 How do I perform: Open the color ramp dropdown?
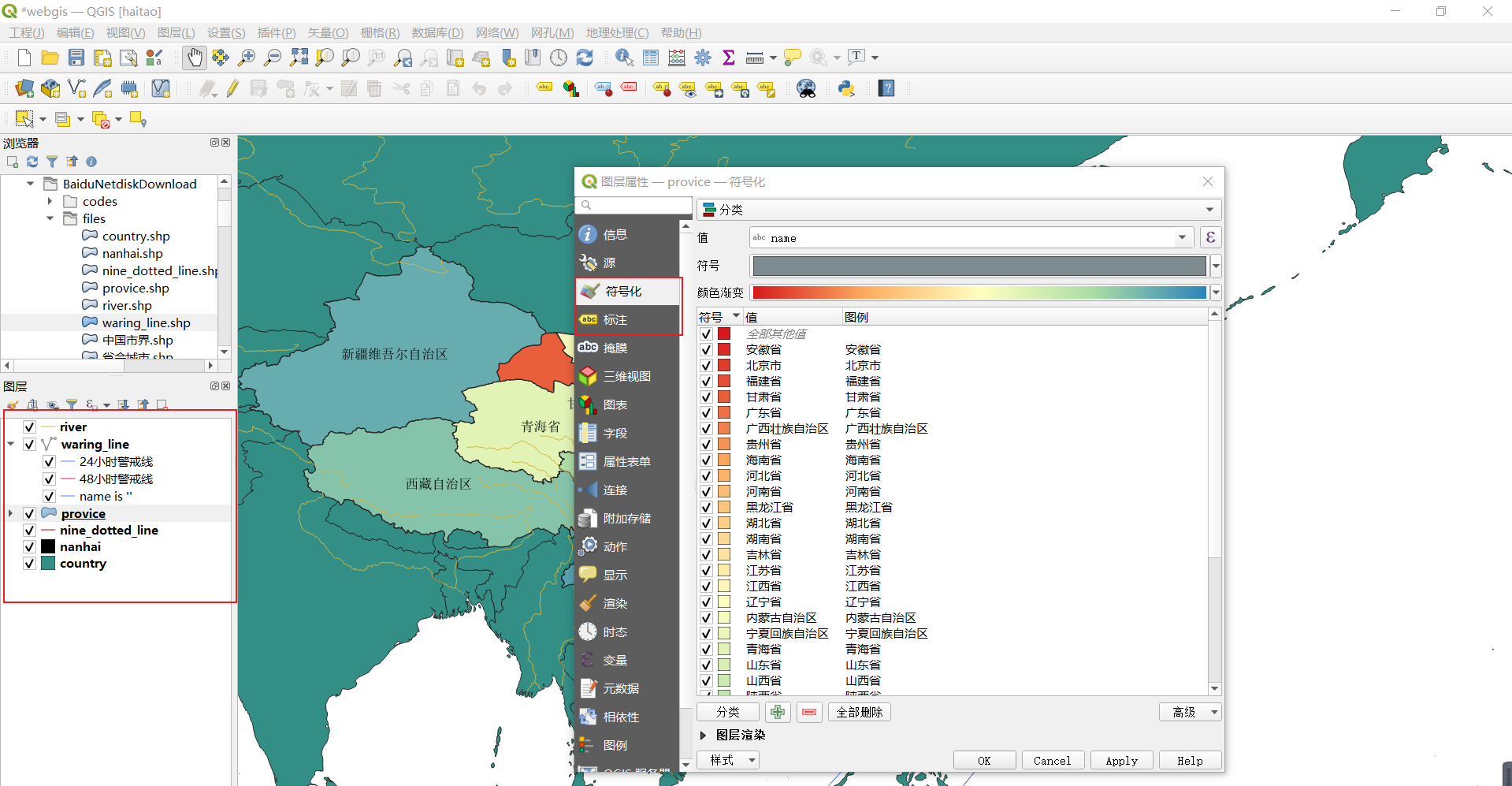[1216, 292]
